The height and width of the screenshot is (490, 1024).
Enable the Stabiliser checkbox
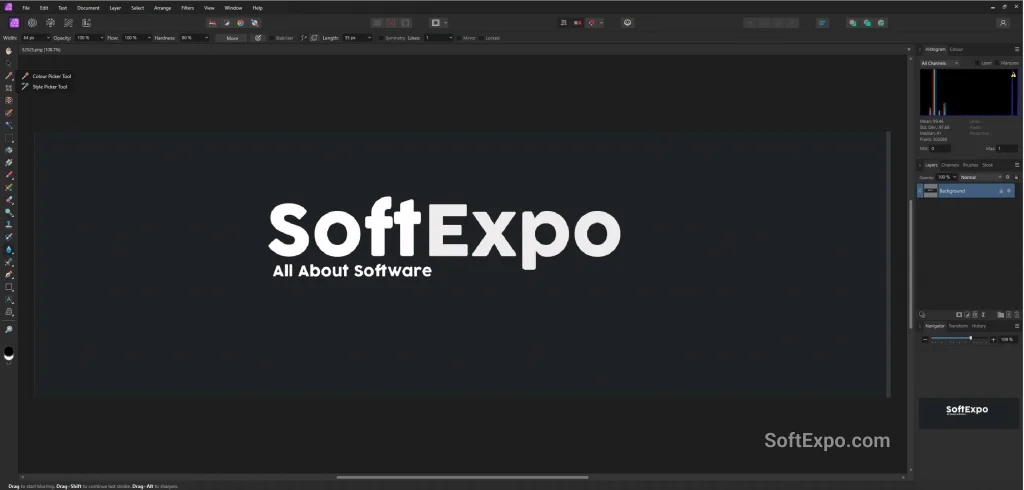point(271,38)
